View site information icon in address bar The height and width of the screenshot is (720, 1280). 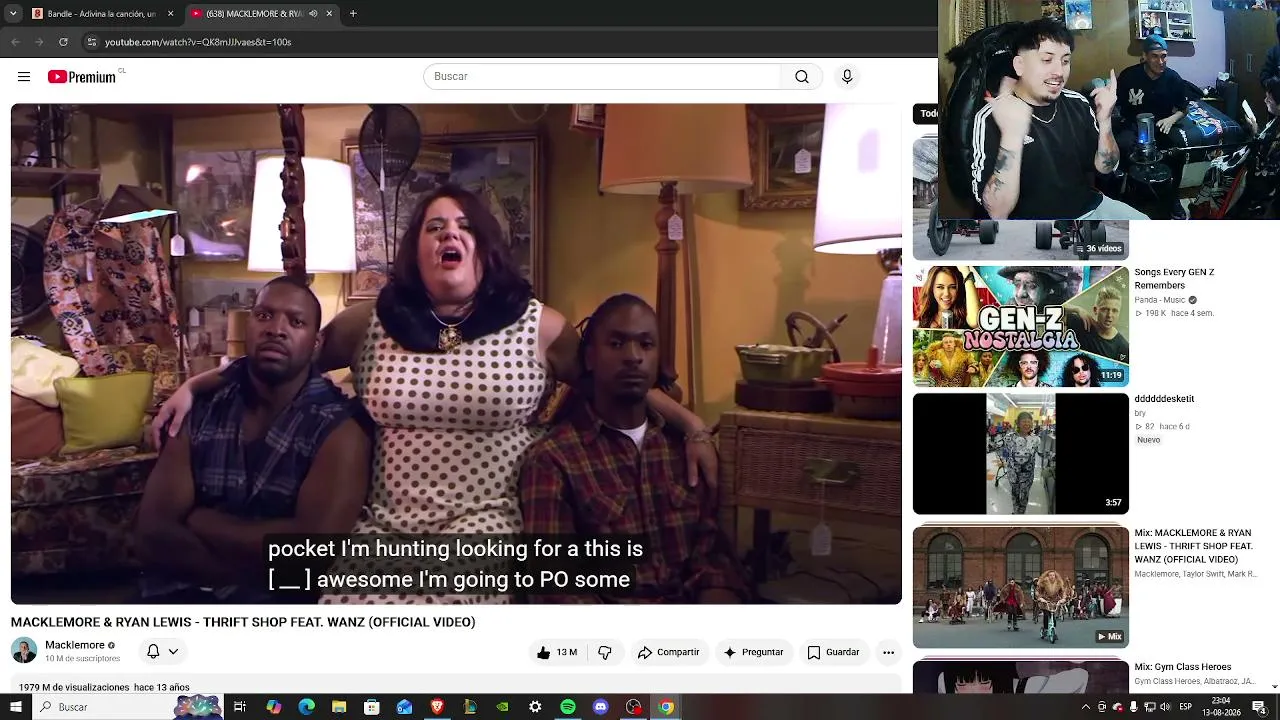(x=91, y=42)
